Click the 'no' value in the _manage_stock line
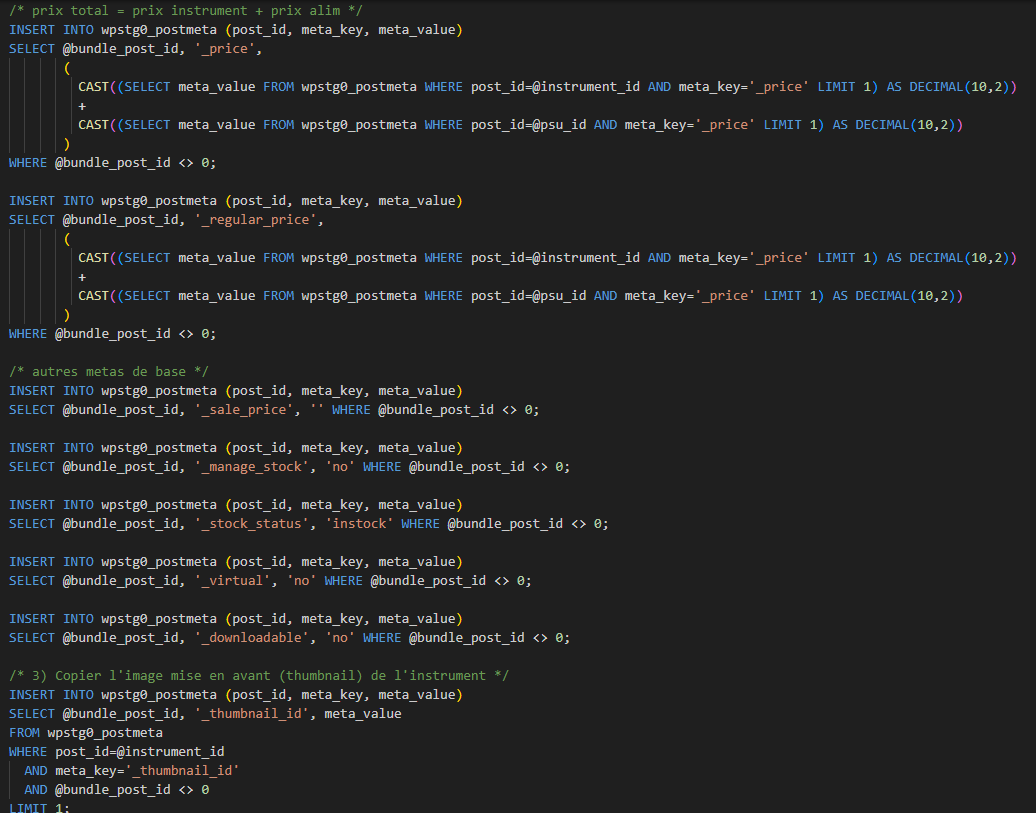The width and height of the screenshot is (1036, 813). (339, 467)
